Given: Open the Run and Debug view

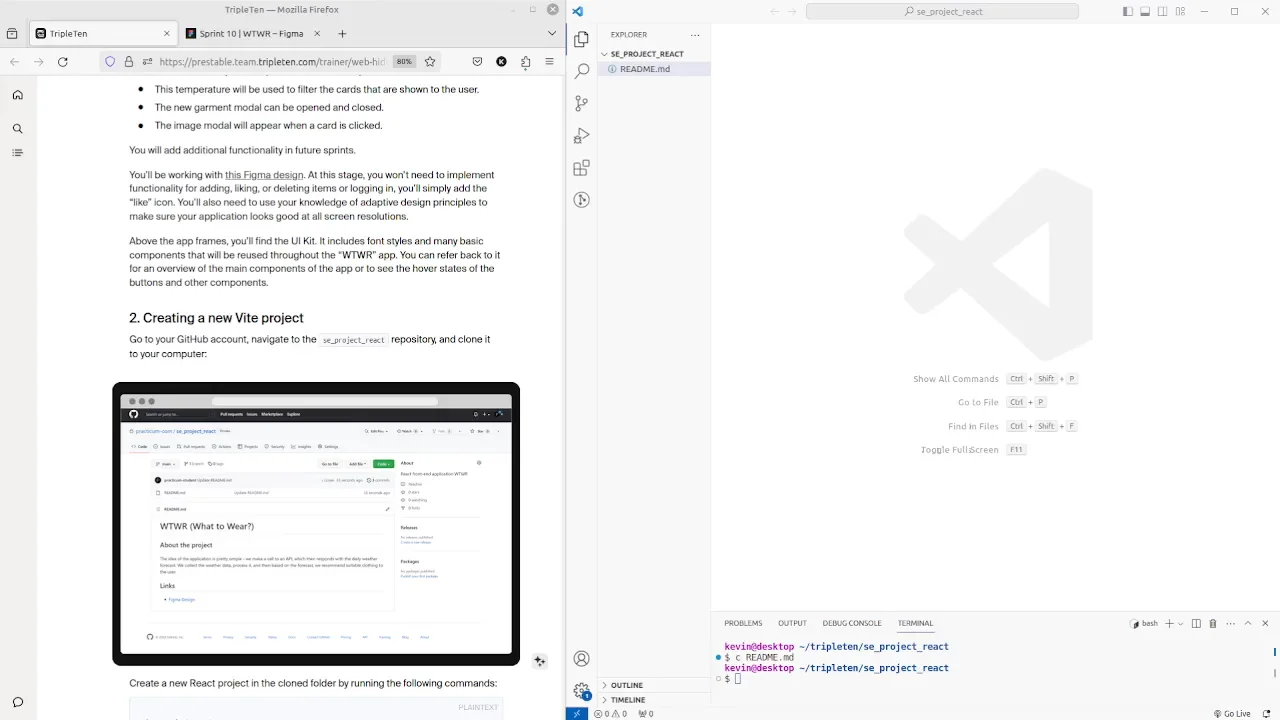Looking at the screenshot, I should [x=582, y=135].
